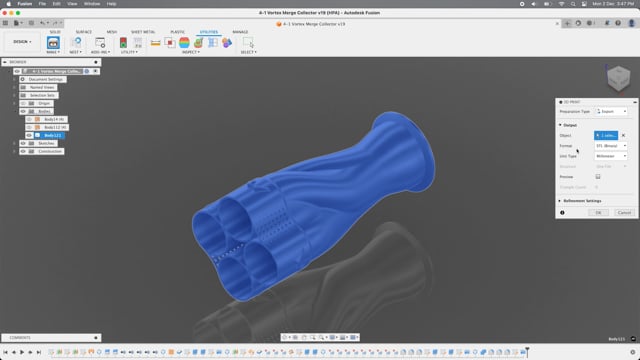Toggle visibility eye of Bodies folder

[23, 111]
